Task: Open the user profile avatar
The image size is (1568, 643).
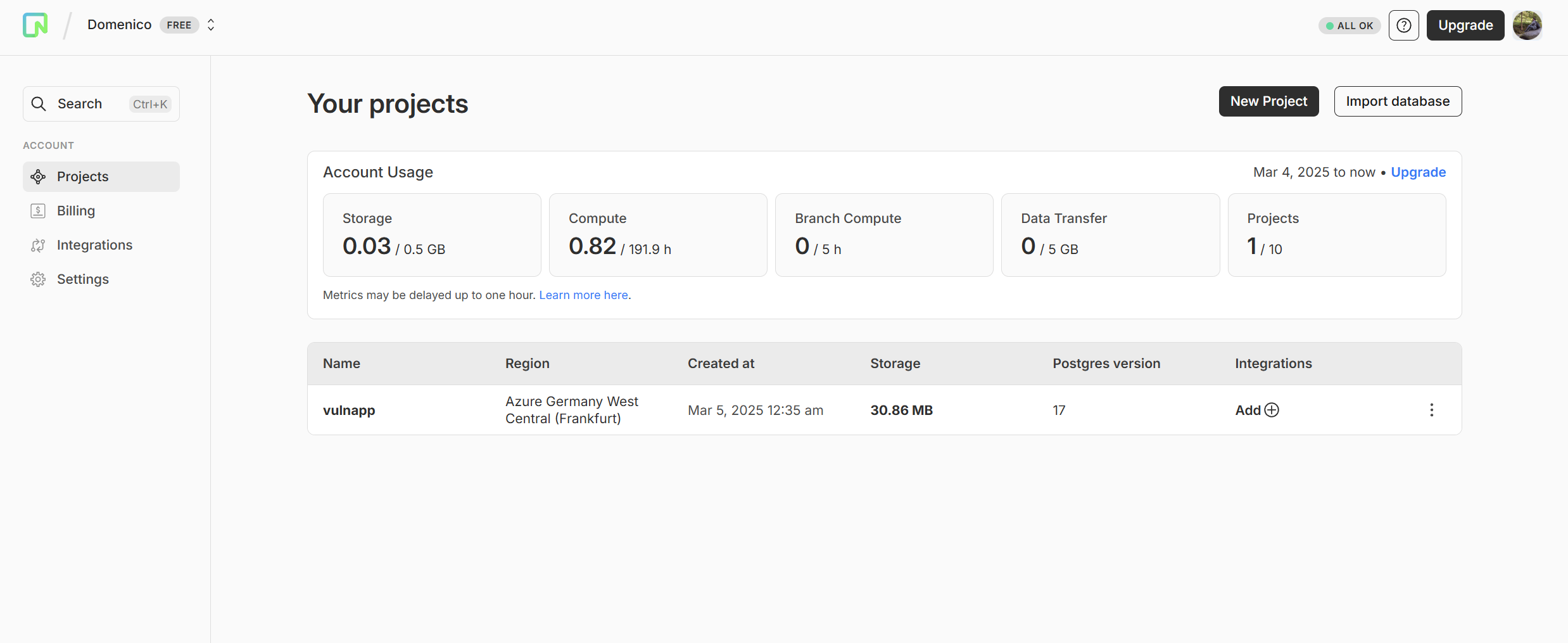Action: [1527, 25]
